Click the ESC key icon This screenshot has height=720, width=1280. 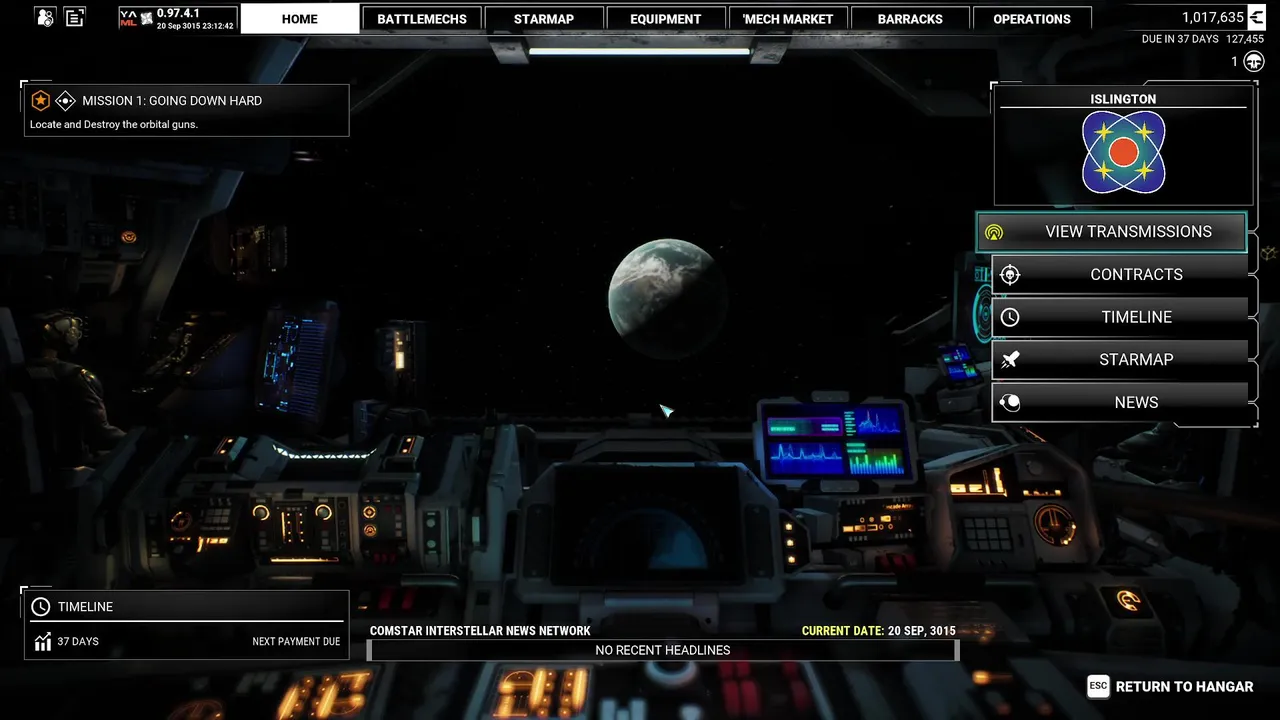point(1098,686)
